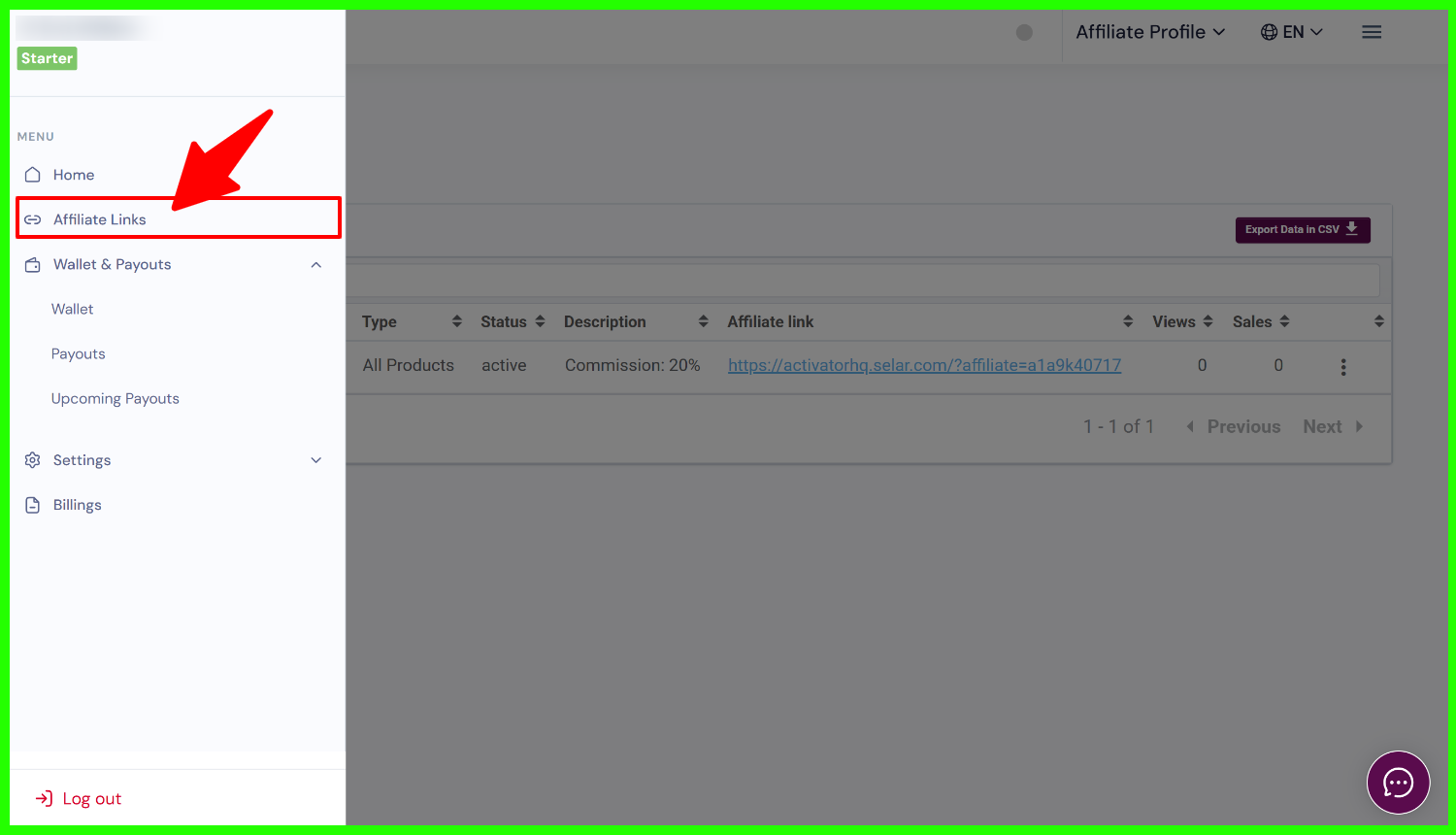Select Affiliate Links in the menu
The height and width of the screenshot is (835, 1456).
(99, 219)
